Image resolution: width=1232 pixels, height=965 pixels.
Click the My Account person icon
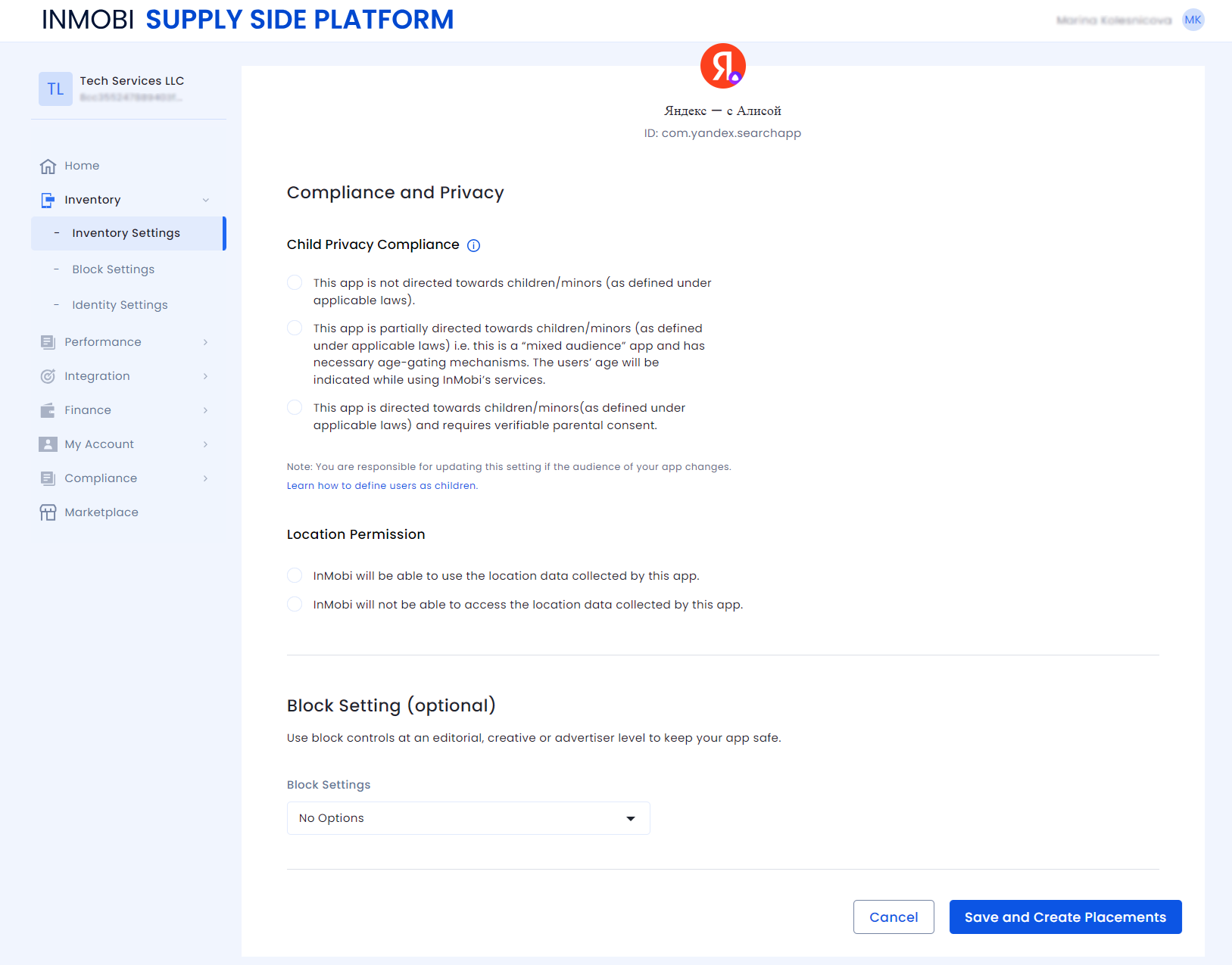[x=48, y=444]
